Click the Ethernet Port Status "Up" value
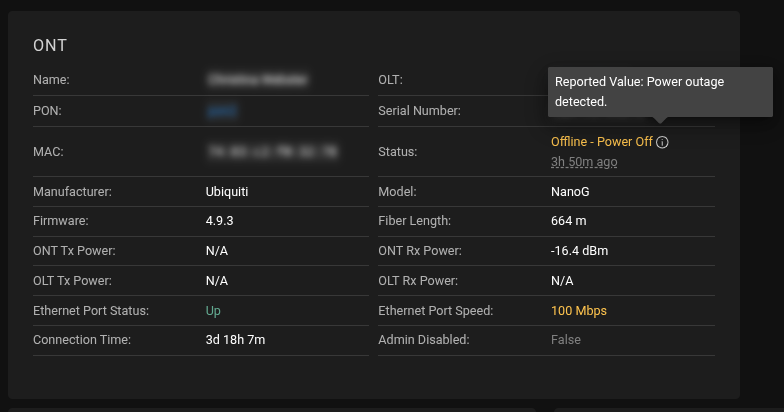Viewport: 784px width, 412px height. click(x=213, y=311)
